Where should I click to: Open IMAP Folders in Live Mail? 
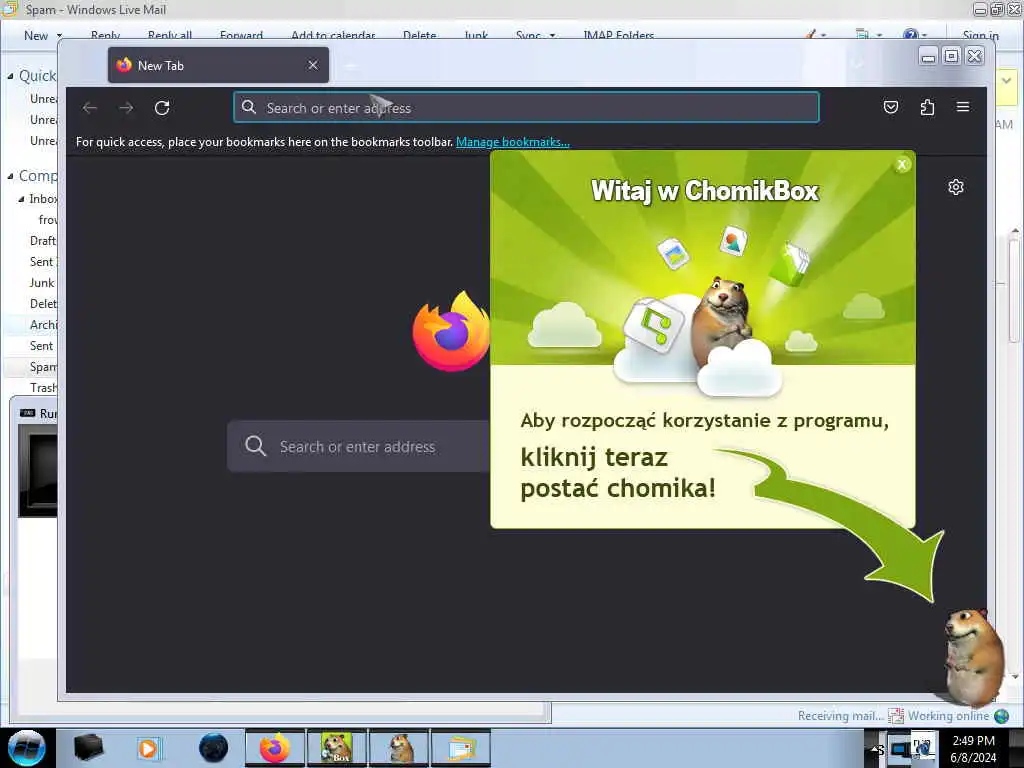pos(618,35)
